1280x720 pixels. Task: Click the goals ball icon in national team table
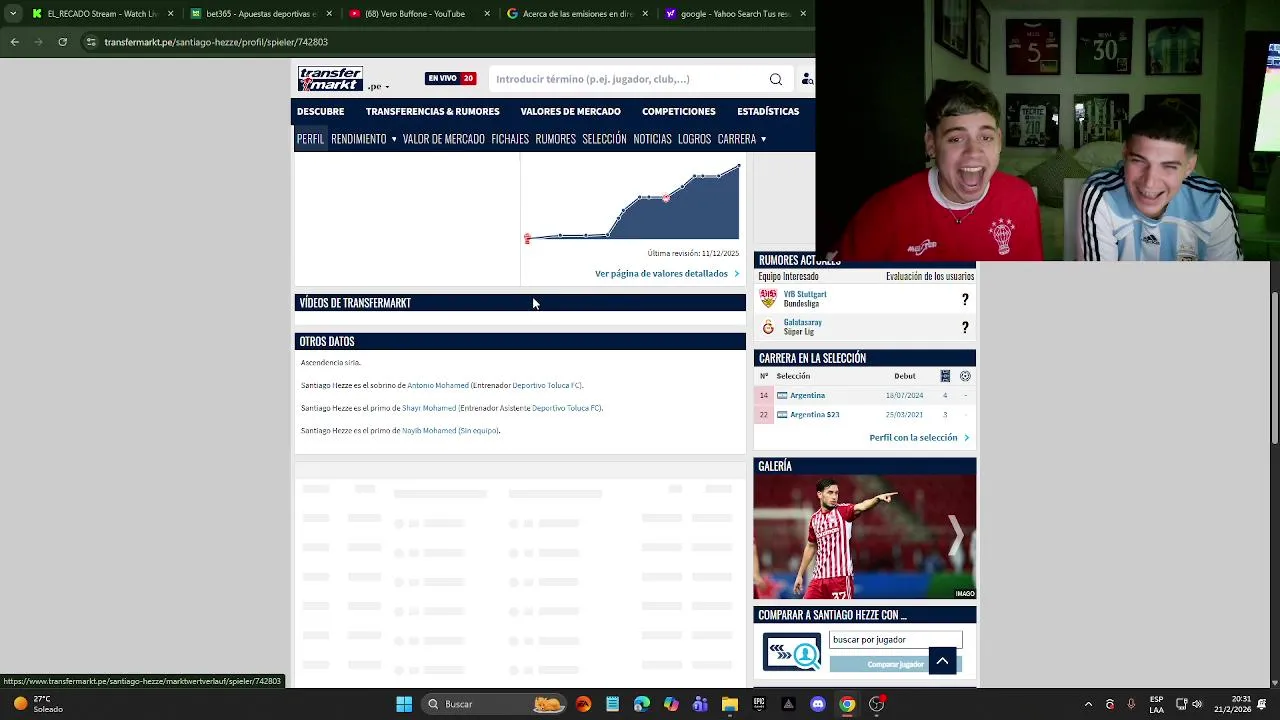pyautogui.click(x=965, y=376)
